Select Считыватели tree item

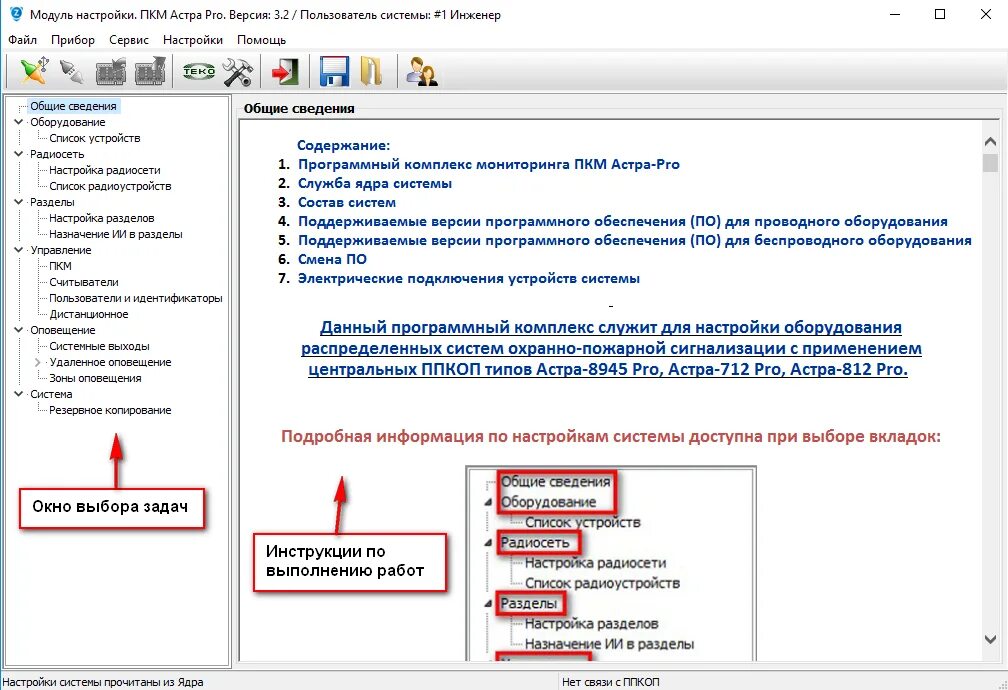(x=84, y=282)
